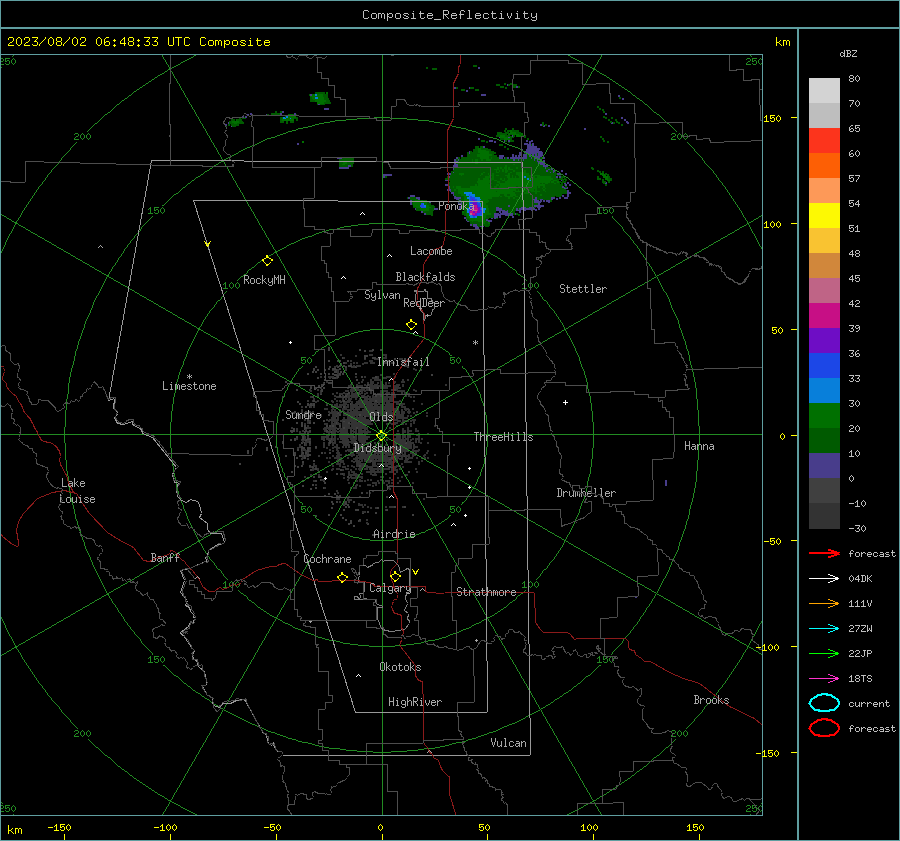Click the Composite_Reflectivity title

pos(450,15)
